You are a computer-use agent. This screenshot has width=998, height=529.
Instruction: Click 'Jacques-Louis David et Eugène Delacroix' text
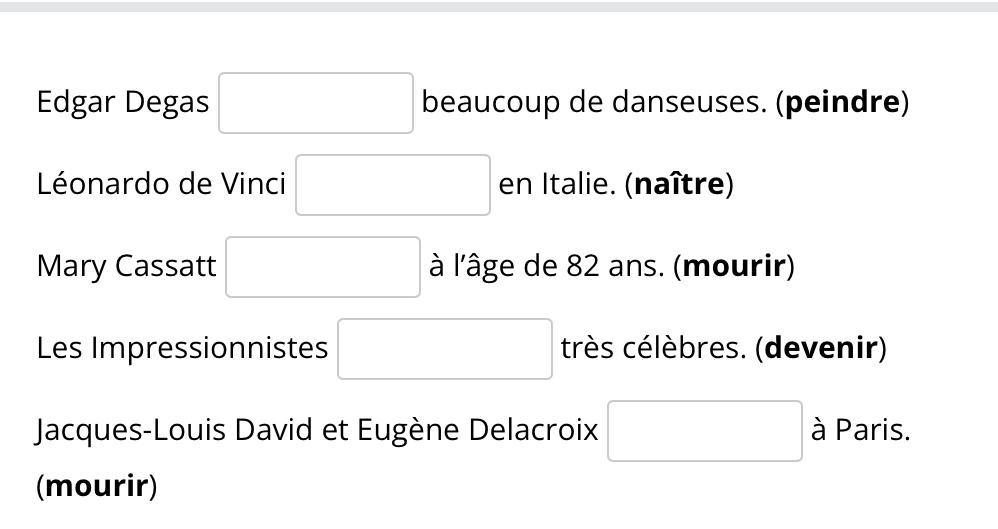[317, 430]
